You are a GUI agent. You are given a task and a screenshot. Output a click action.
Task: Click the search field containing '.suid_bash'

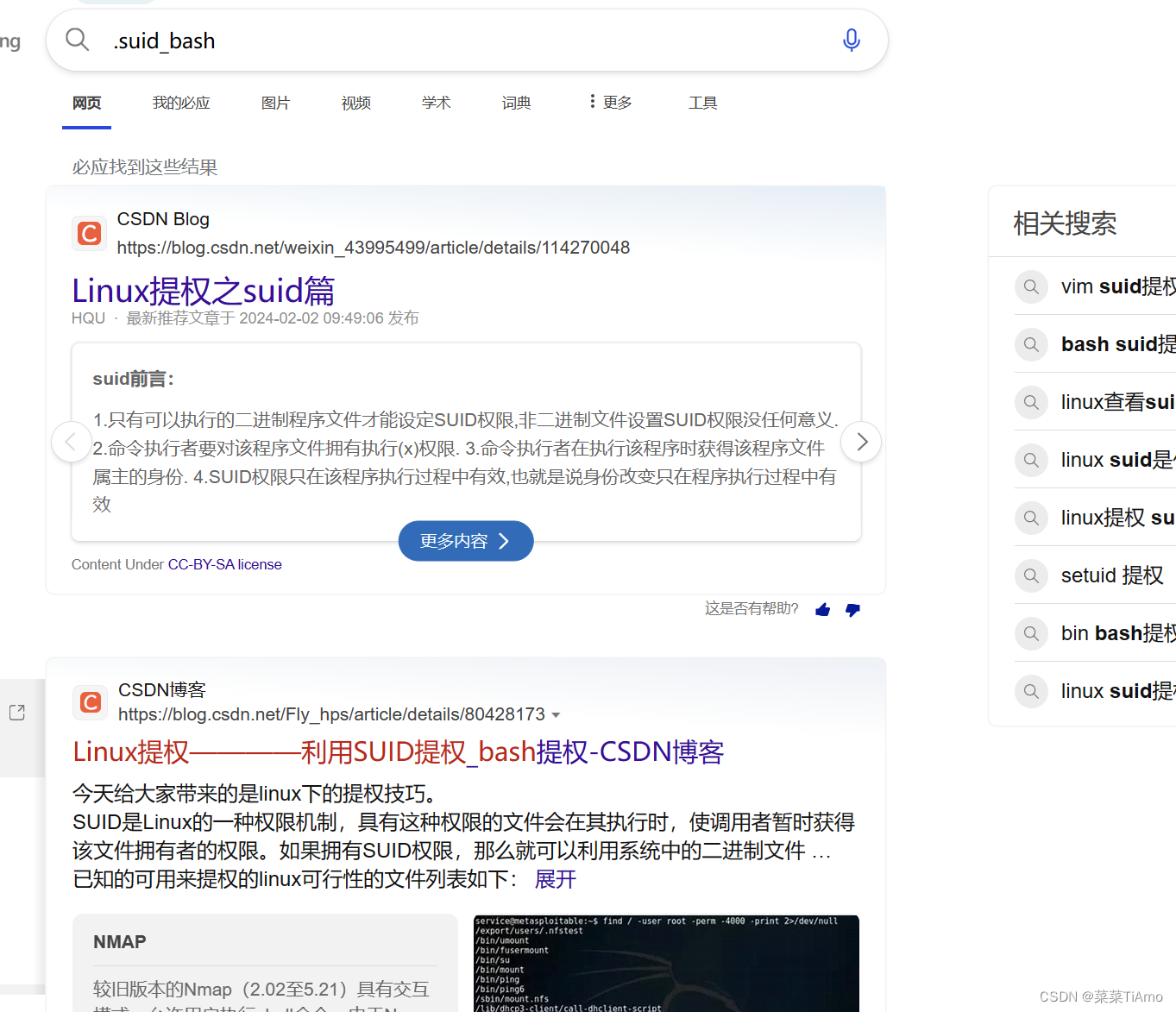(x=466, y=41)
